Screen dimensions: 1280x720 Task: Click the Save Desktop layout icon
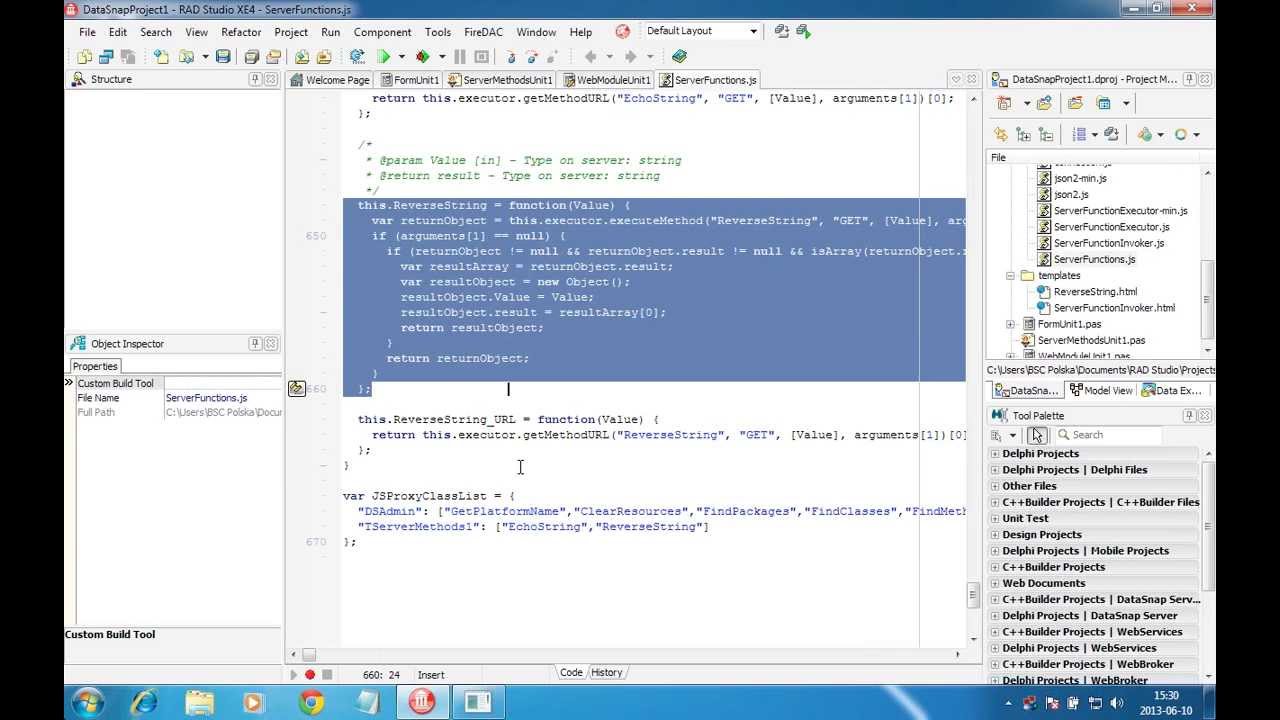click(x=782, y=31)
